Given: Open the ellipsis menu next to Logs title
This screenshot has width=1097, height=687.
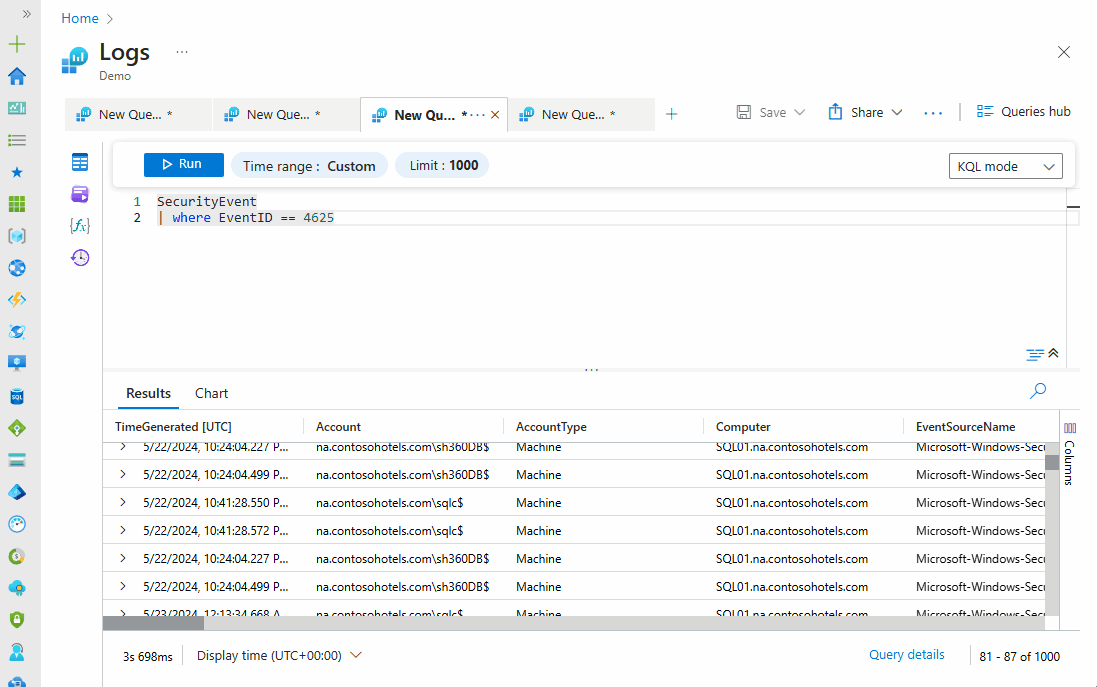Looking at the screenshot, I should pyautogui.click(x=182, y=52).
